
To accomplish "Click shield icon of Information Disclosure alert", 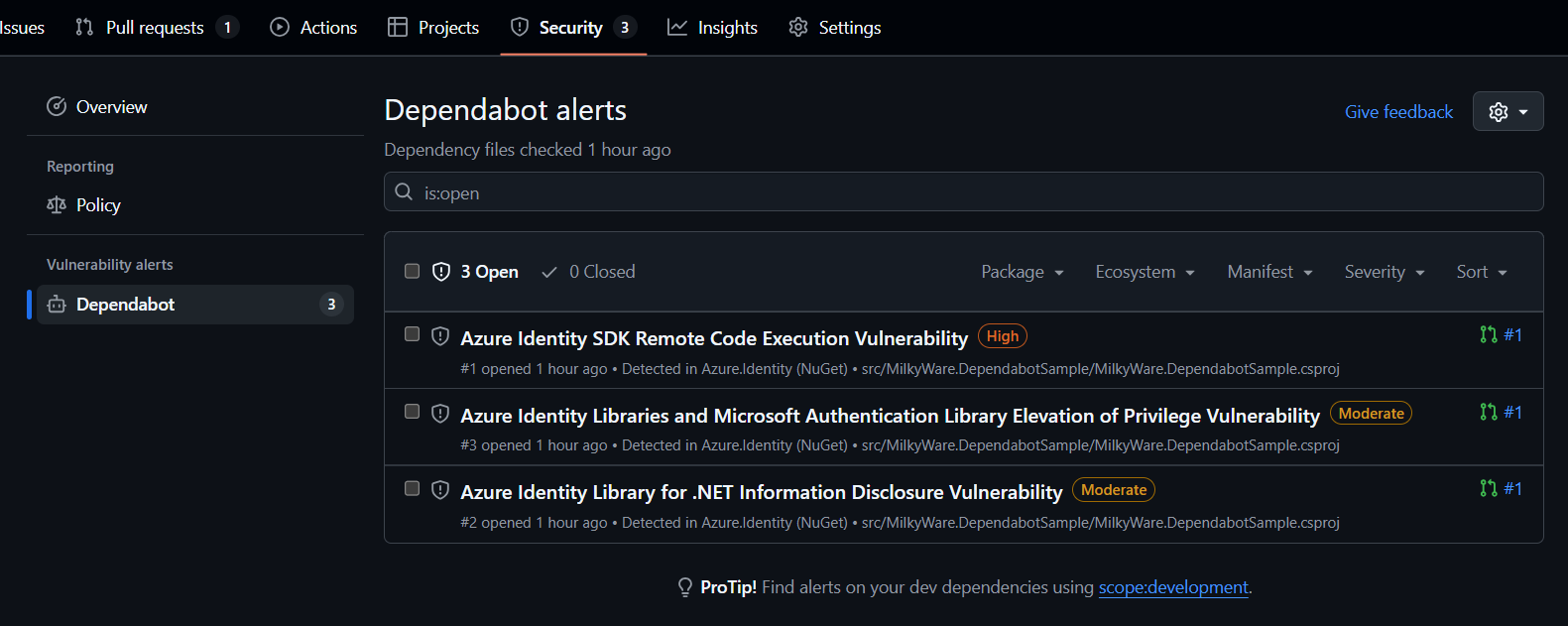I will pos(440,490).
